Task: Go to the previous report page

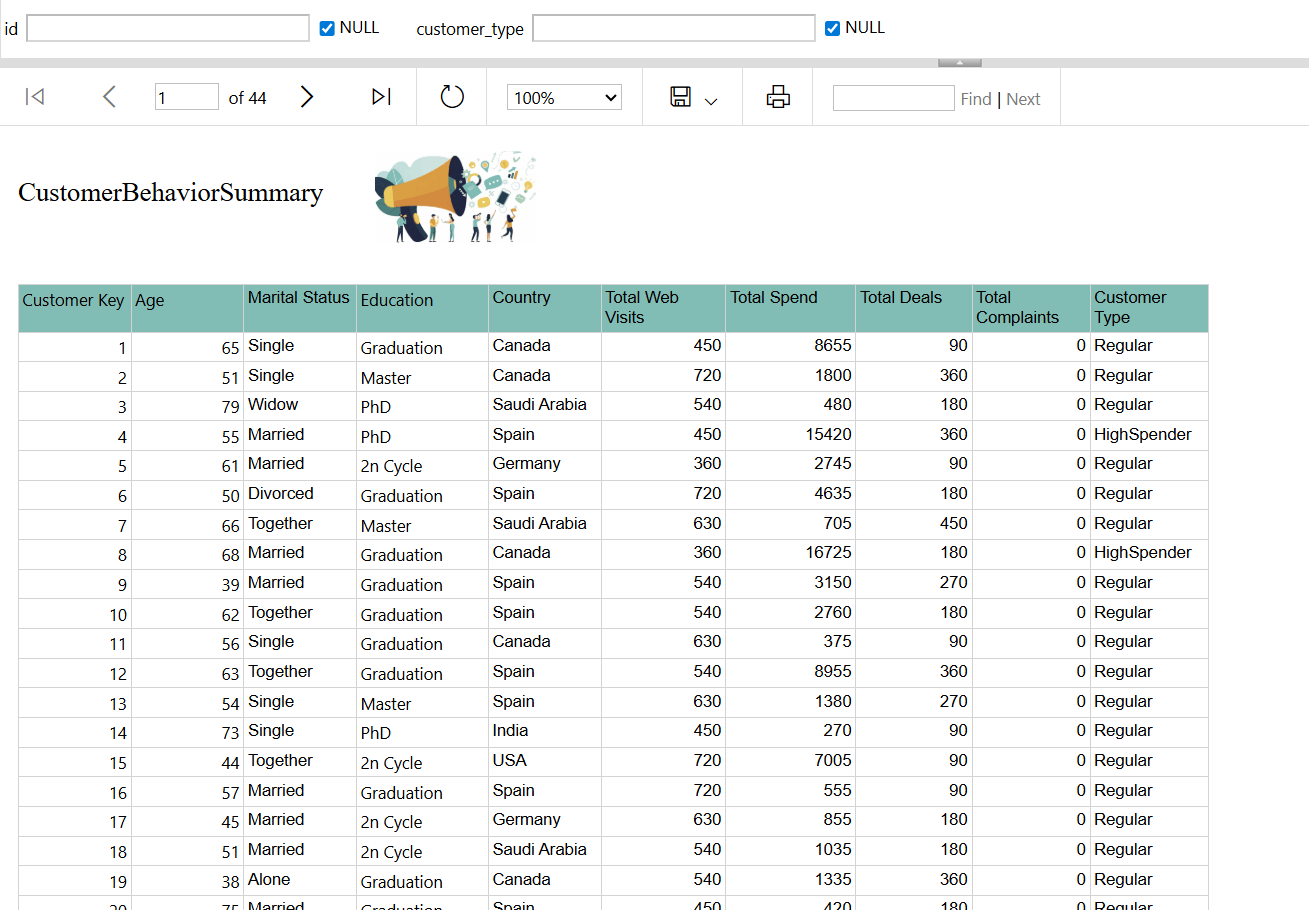Action: [x=109, y=97]
